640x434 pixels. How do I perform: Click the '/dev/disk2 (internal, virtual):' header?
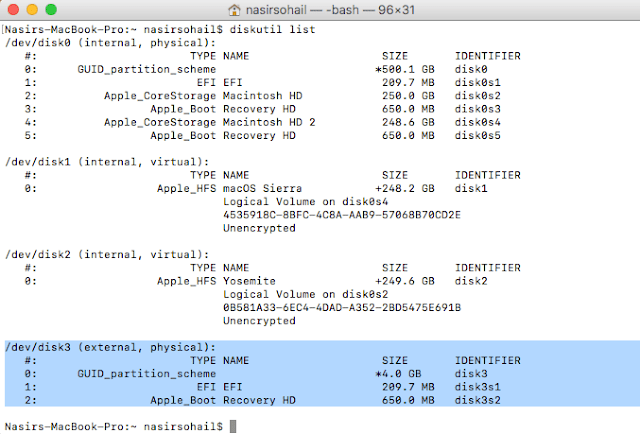point(107,255)
